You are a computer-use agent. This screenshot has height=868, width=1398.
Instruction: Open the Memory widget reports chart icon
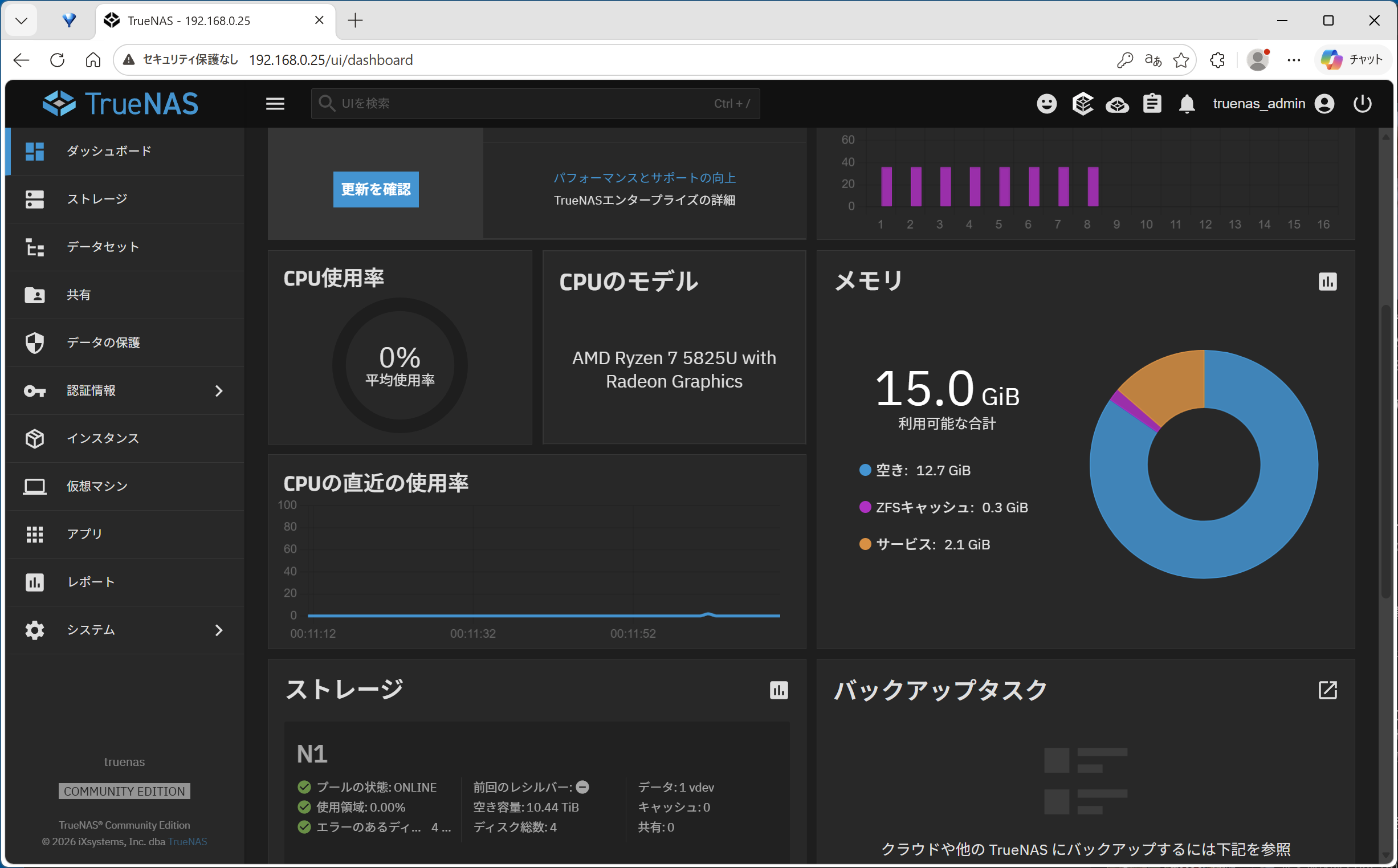pos(1327,282)
